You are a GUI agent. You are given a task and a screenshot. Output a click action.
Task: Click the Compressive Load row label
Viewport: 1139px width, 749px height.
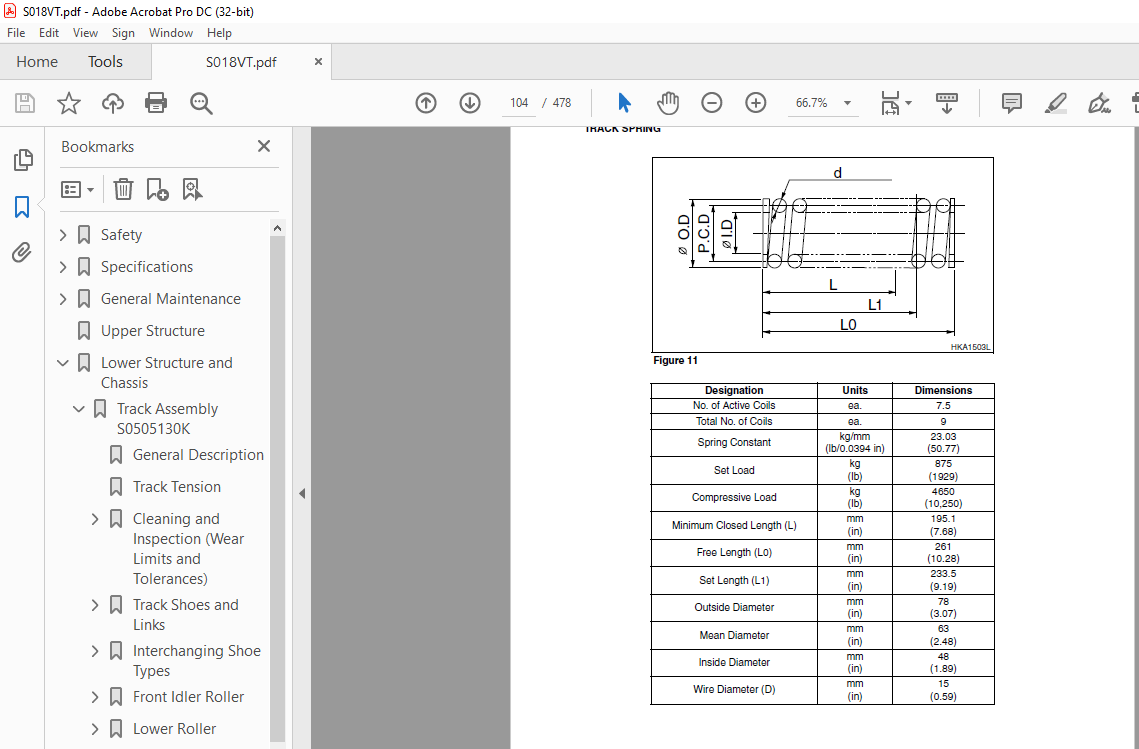click(734, 498)
